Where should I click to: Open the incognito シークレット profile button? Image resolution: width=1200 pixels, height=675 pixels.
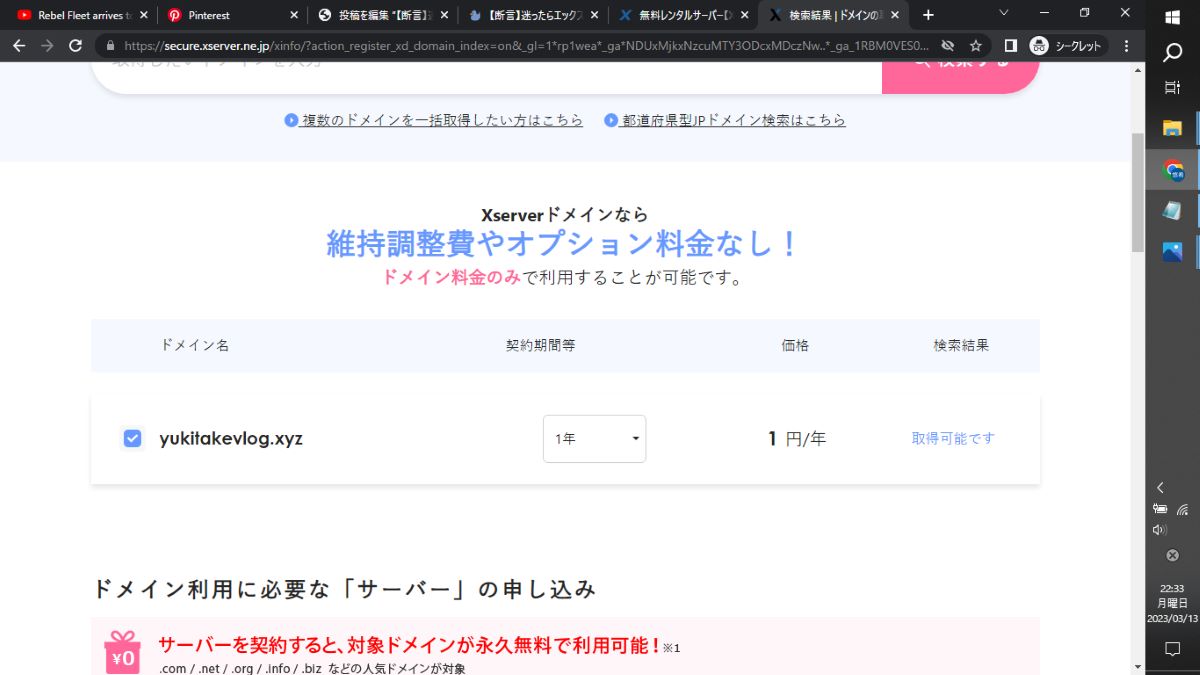(x=1068, y=46)
